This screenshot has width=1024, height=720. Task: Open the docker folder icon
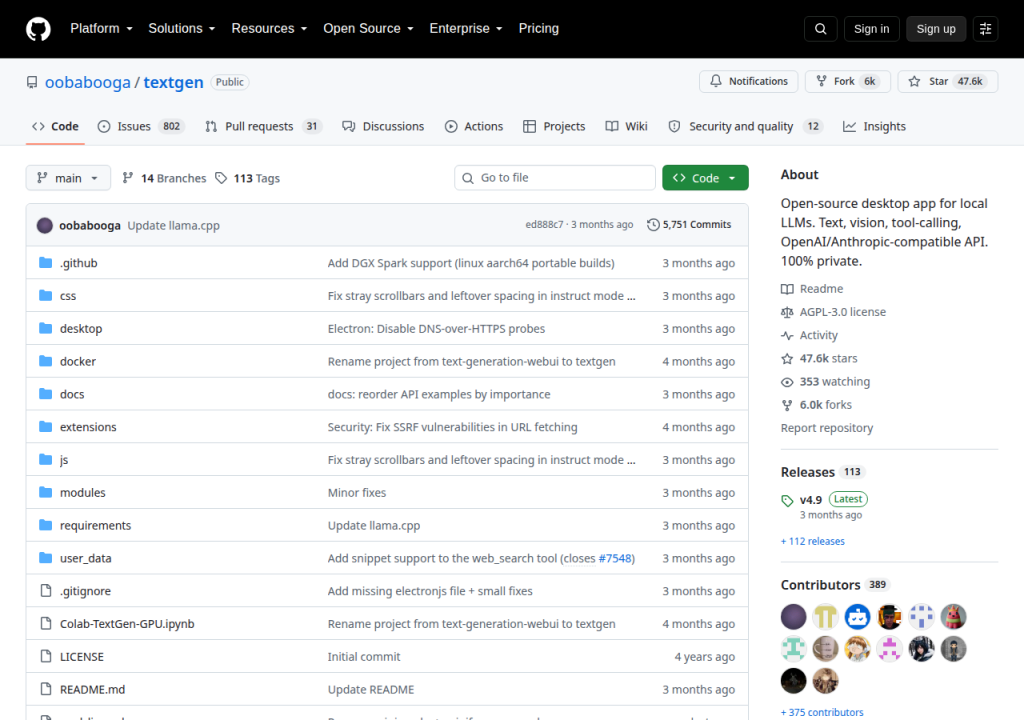click(45, 361)
